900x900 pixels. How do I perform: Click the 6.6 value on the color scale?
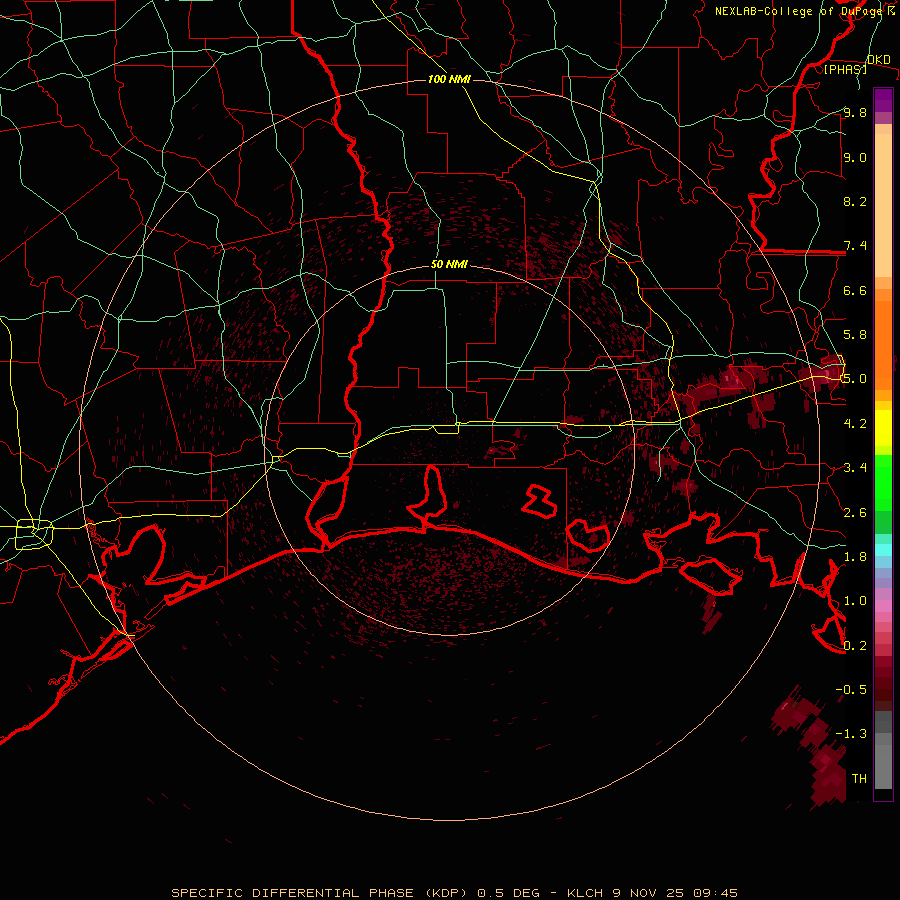[855, 290]
